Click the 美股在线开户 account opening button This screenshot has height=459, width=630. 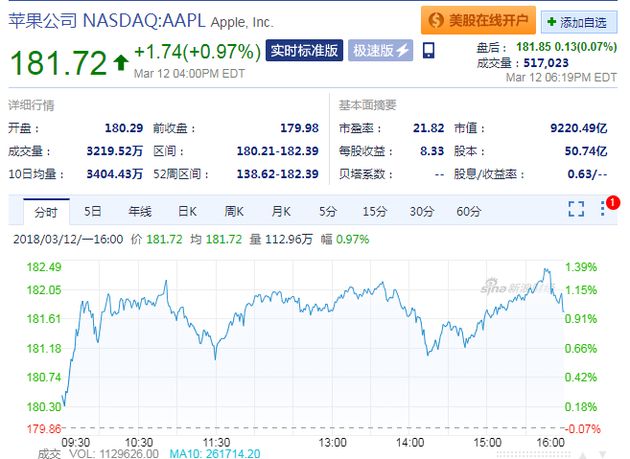(477, 20)
